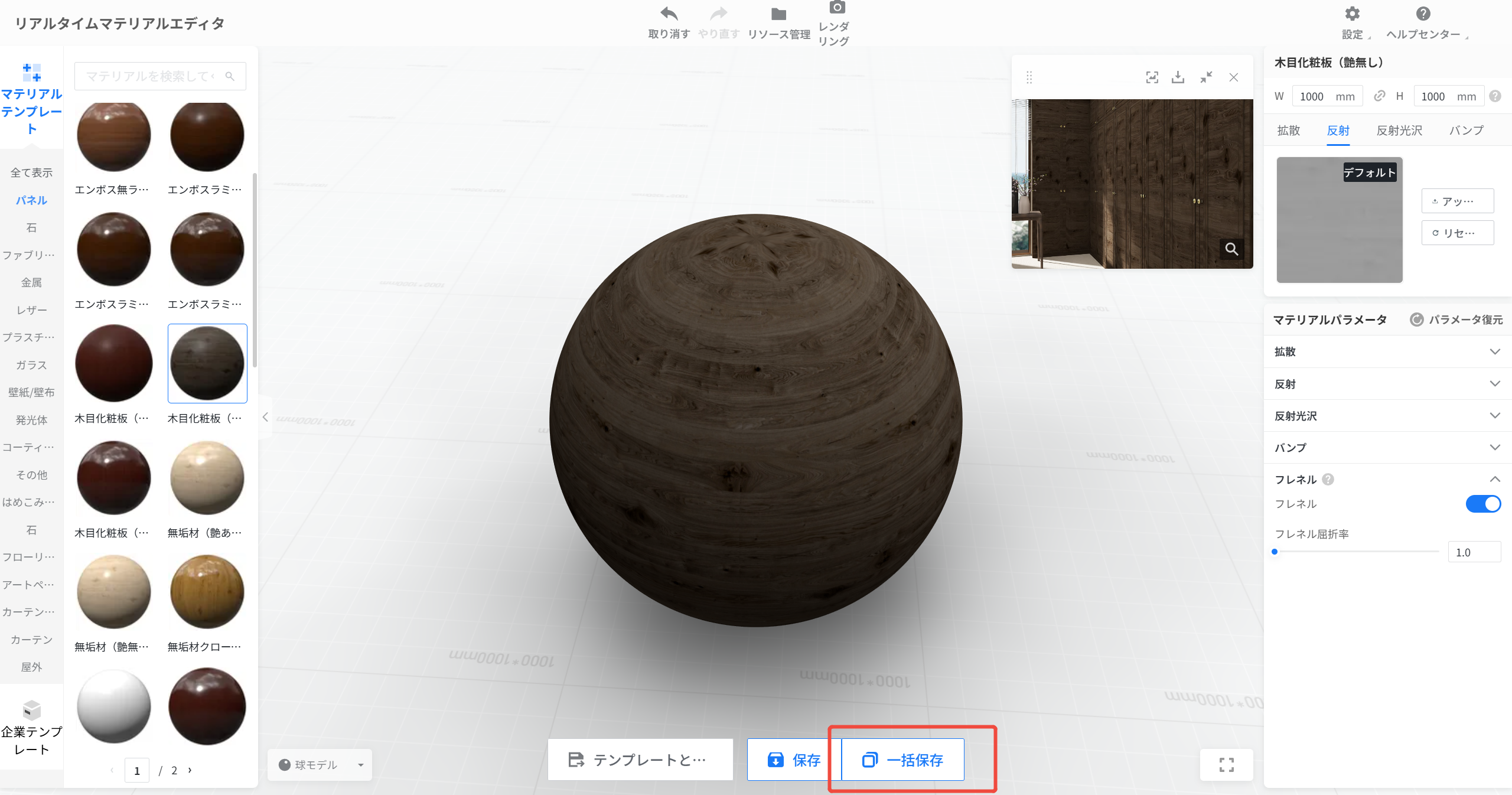
Task: Select the 無垢材（艶あ… material thumbnail
Action: [x=207, y=477]
